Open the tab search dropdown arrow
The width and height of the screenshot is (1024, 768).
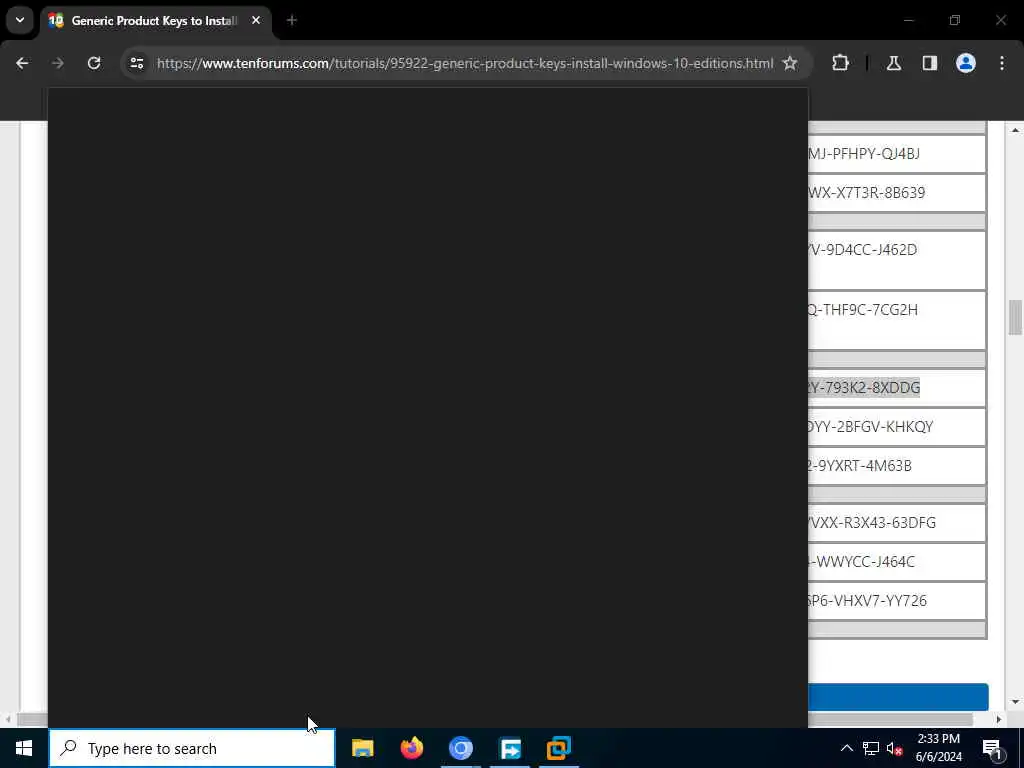(x=20, y=20)
